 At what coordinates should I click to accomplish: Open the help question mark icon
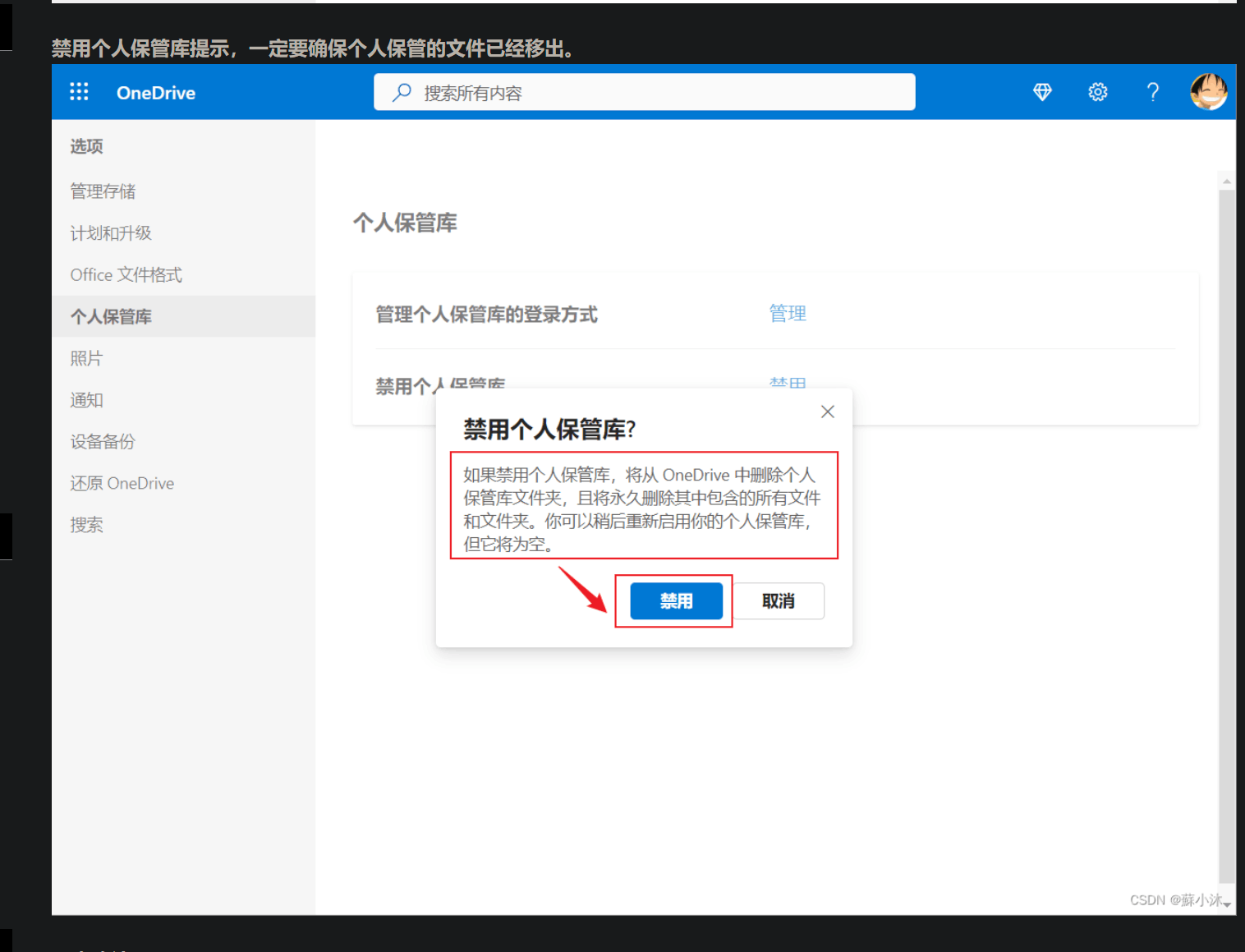point(1153,92)
